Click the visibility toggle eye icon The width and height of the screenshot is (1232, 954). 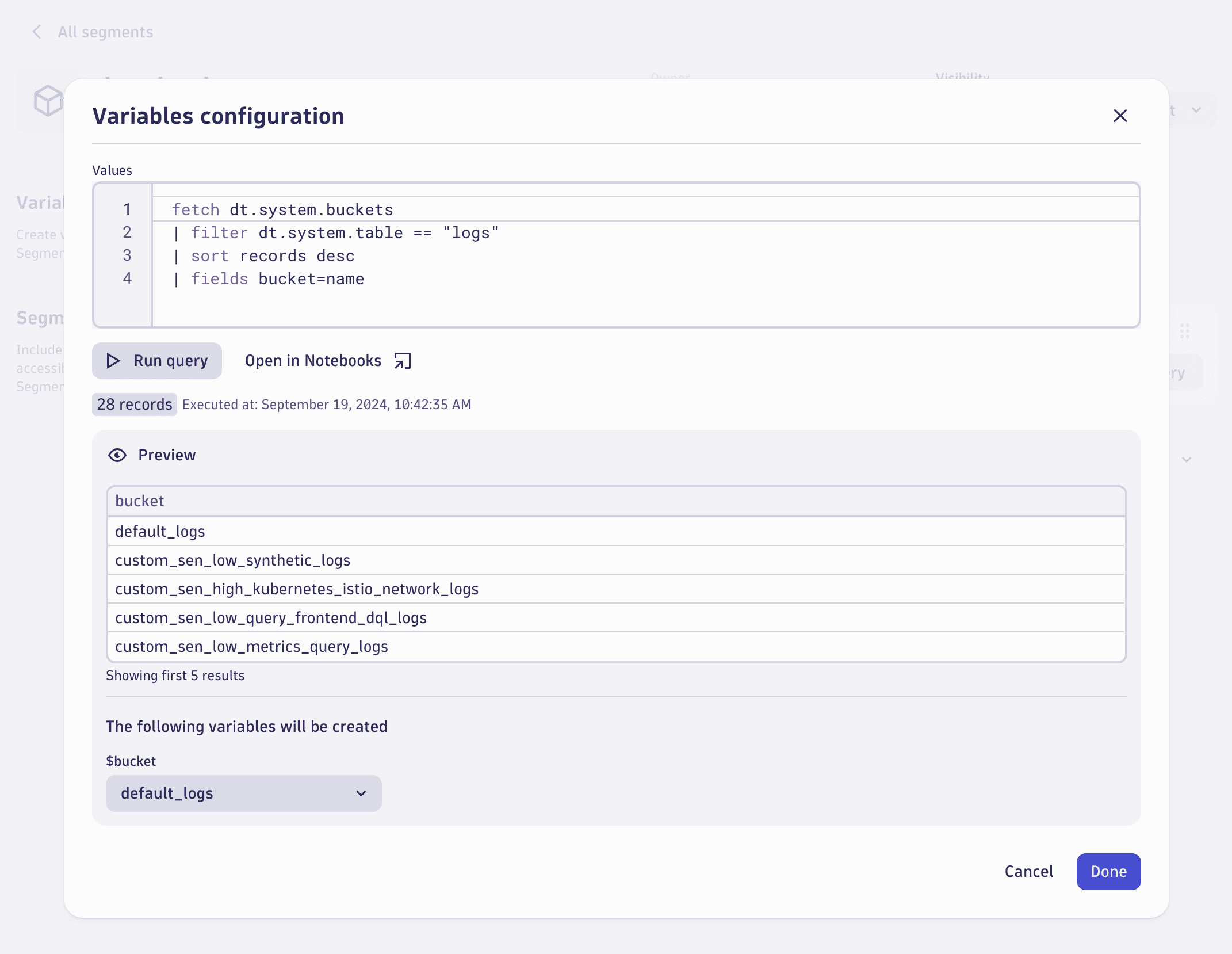coord(117,455)
